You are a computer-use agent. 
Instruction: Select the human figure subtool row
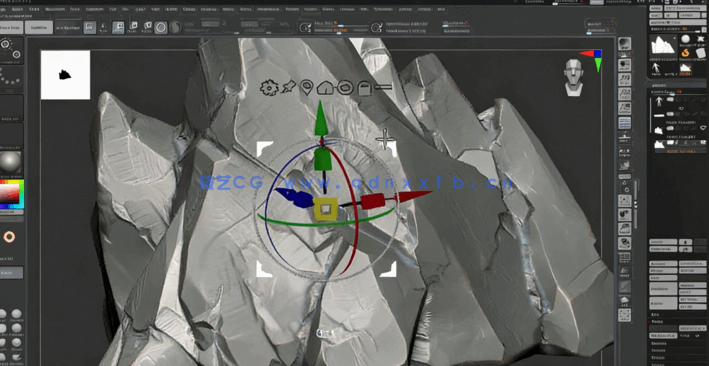[678, 102]
